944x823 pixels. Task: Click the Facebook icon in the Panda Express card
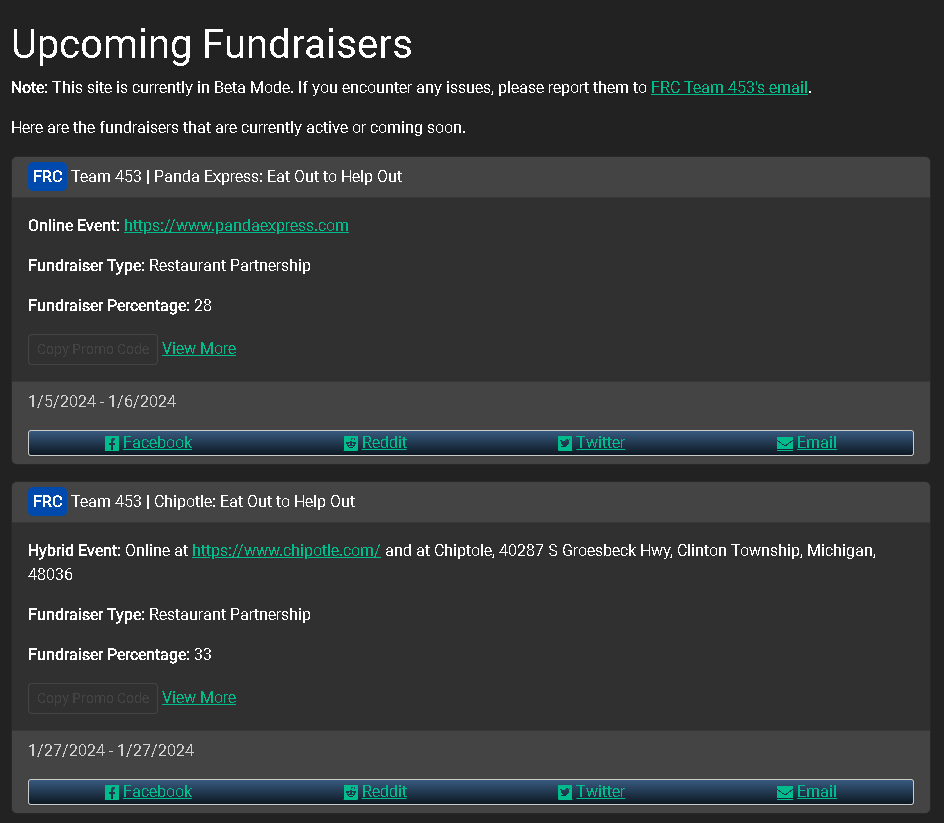111,444
